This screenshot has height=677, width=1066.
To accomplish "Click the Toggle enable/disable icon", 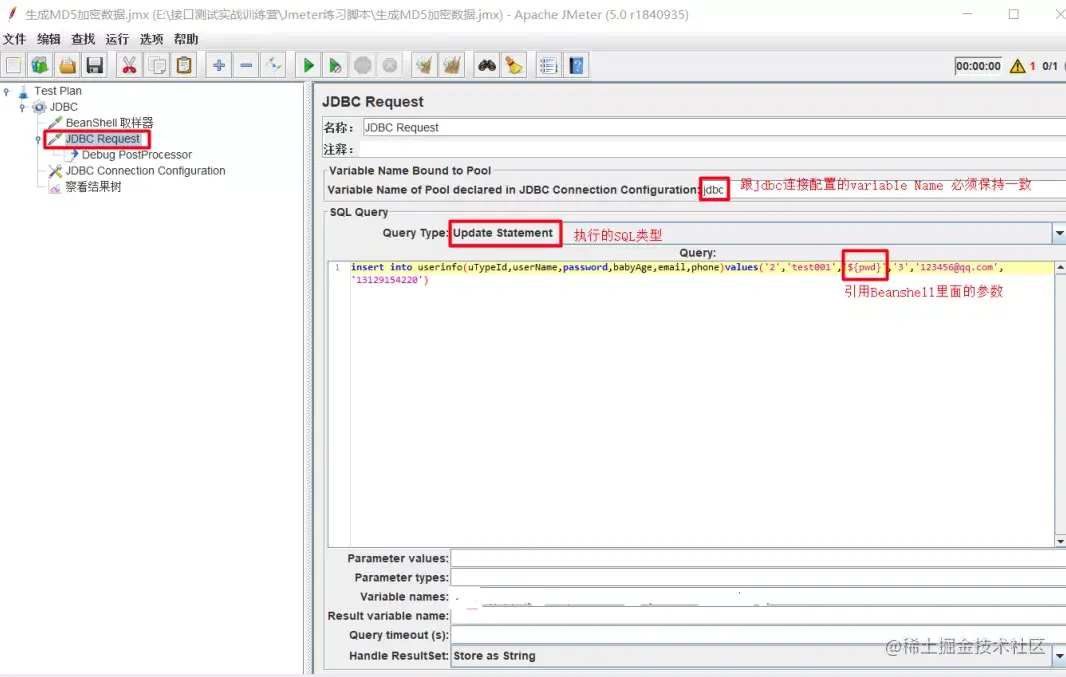I will (x=273, y=65).
